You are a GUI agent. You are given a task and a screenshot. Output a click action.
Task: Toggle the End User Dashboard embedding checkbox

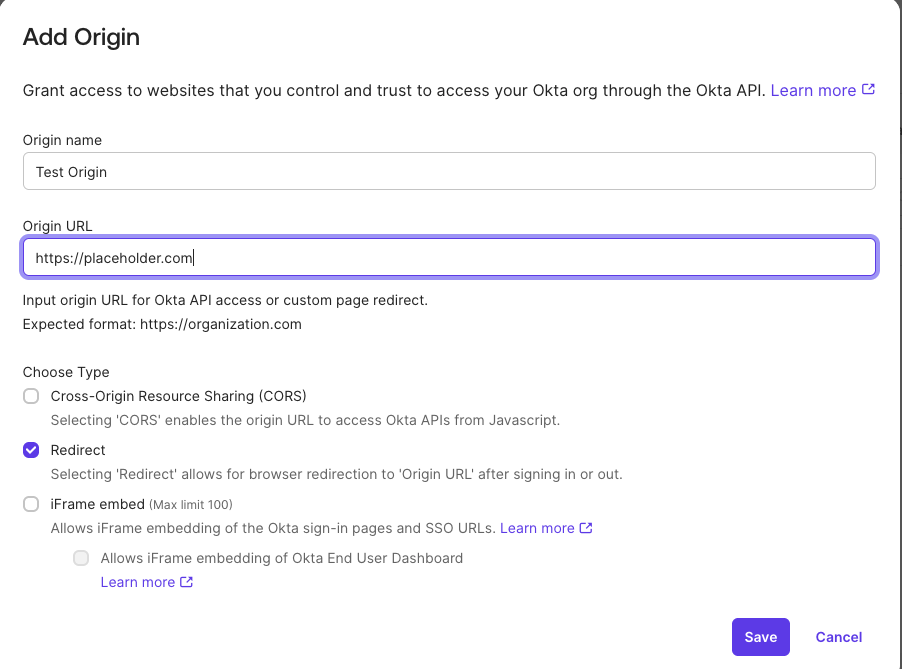coord(81,558)
